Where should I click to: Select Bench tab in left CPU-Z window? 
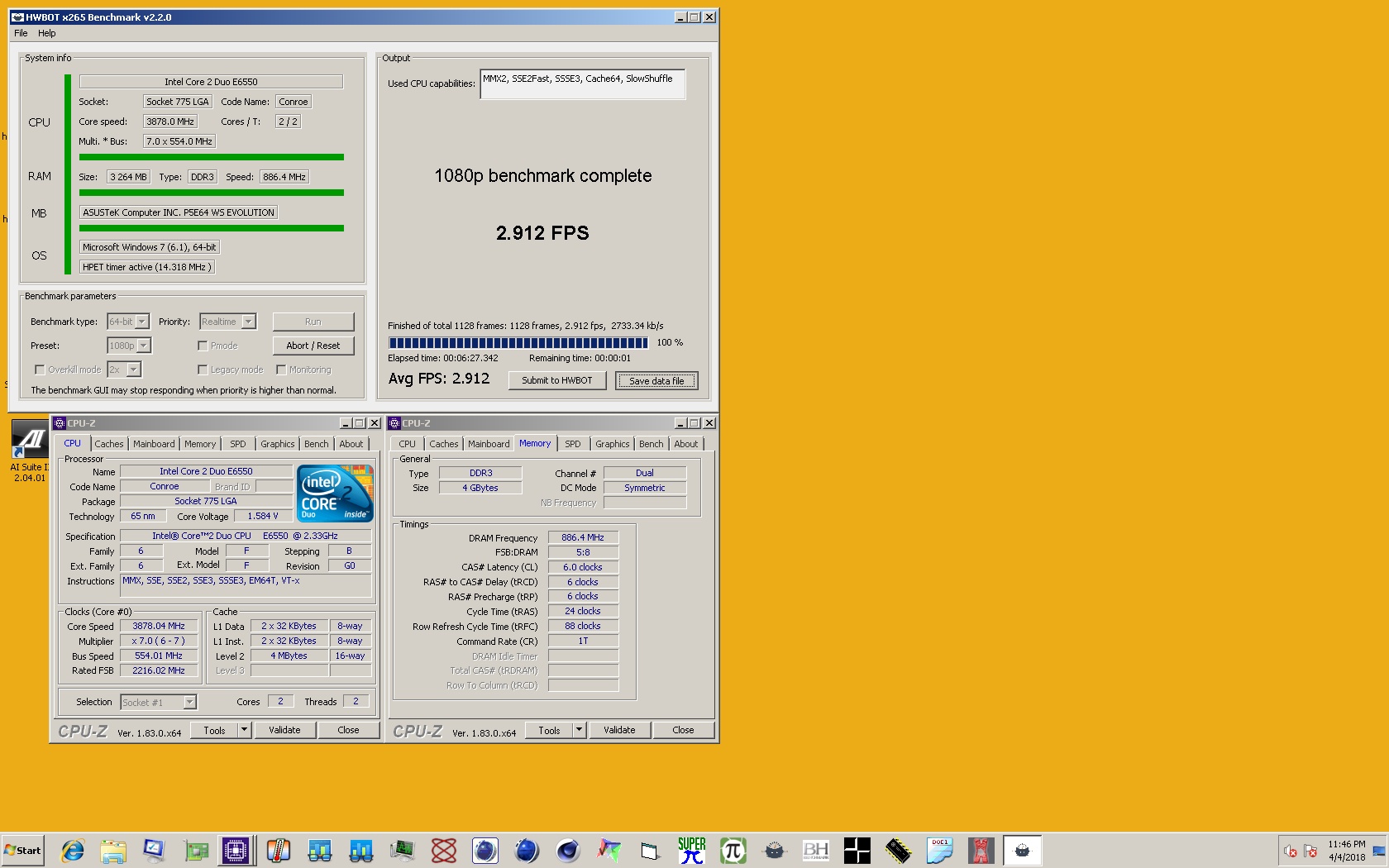316,444
